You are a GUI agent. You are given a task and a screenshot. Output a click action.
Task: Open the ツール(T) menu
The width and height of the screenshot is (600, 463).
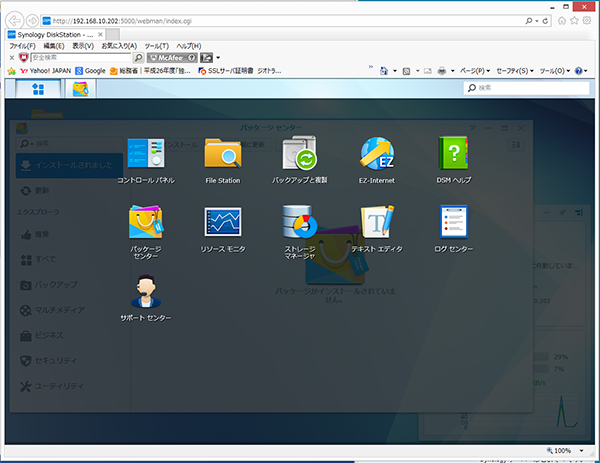point(157,46)
